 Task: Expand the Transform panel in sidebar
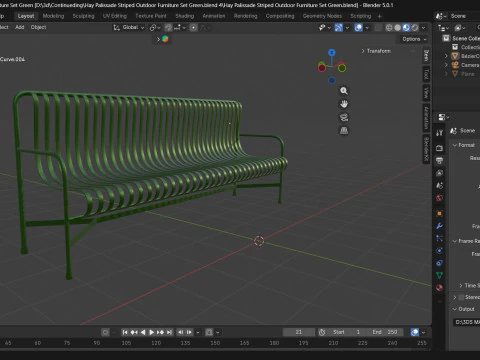(376, 51)
